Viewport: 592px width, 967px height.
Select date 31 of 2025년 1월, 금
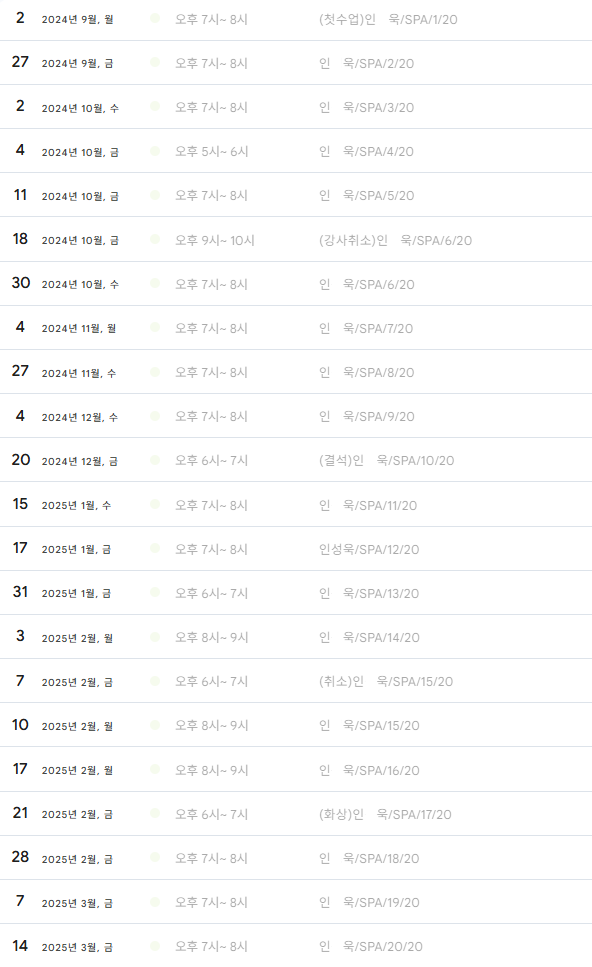pos(20,592)
